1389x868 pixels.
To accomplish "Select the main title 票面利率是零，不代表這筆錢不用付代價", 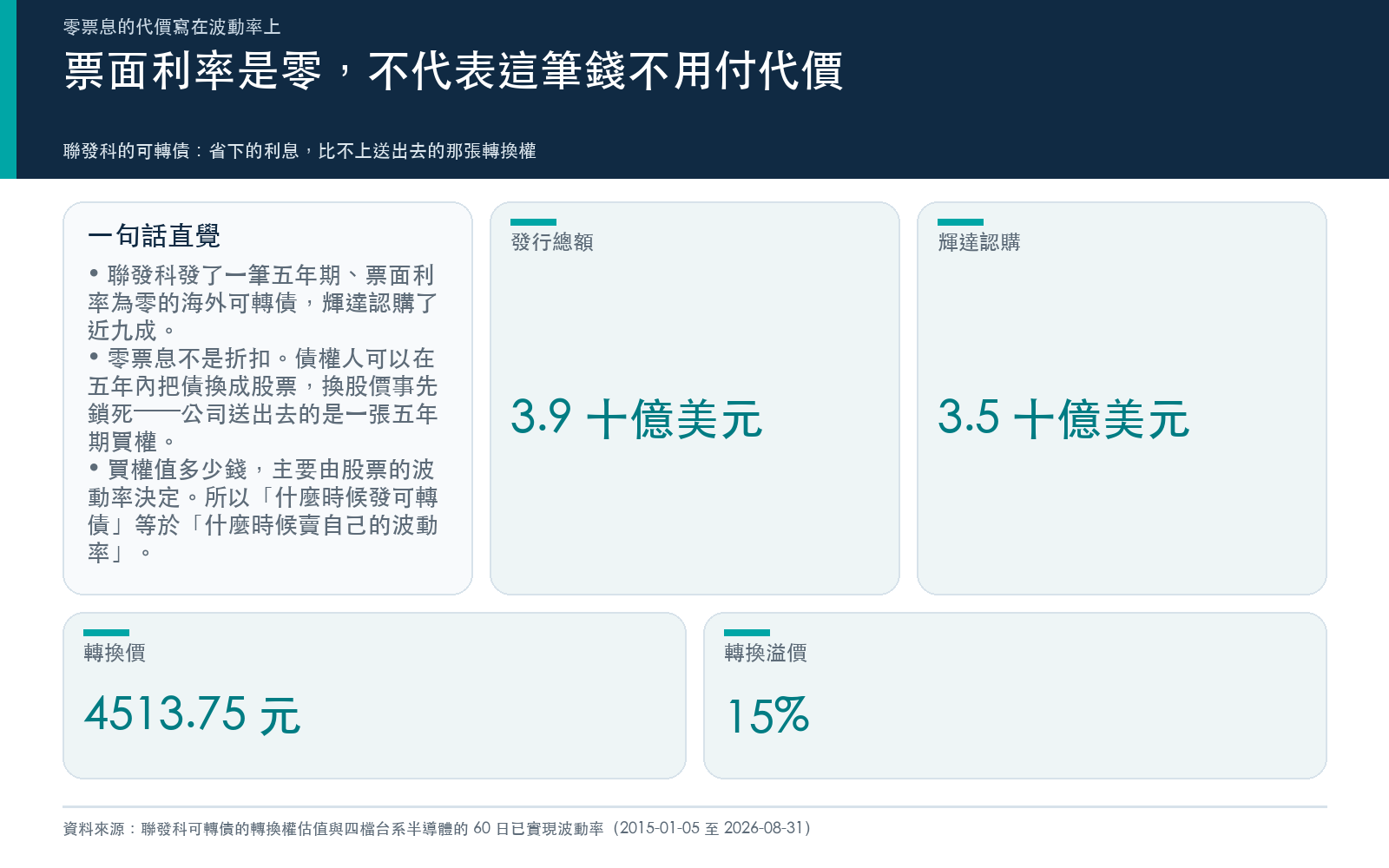I will point(453,71).
